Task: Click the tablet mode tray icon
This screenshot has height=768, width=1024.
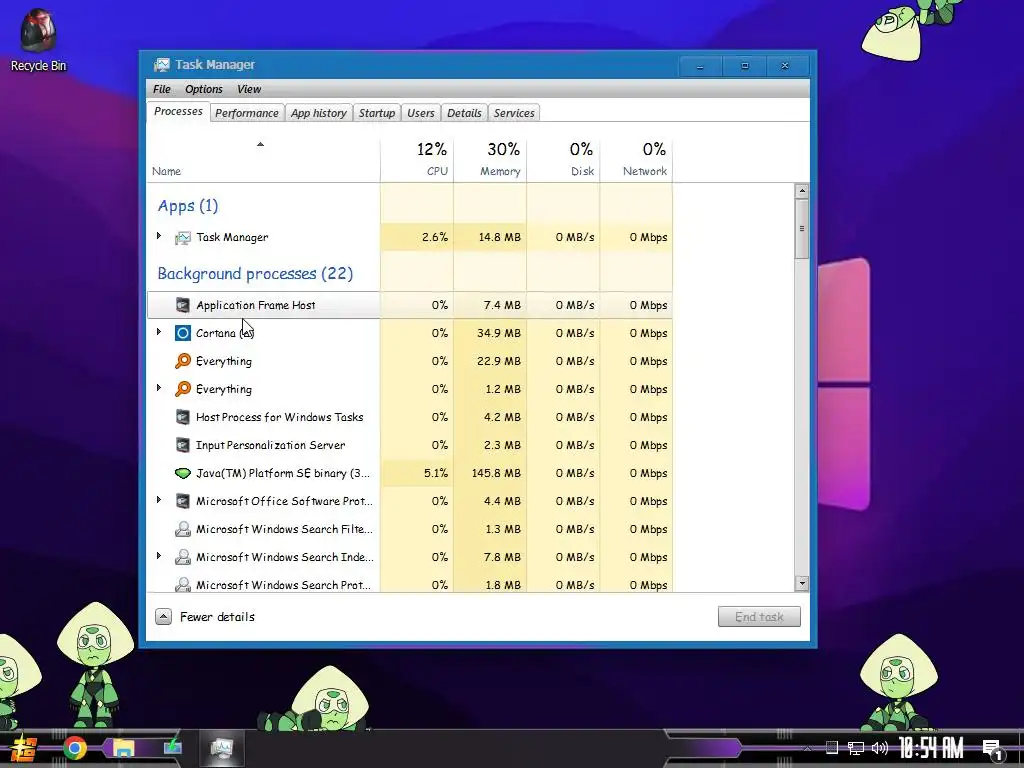Action: coord(831,748)
